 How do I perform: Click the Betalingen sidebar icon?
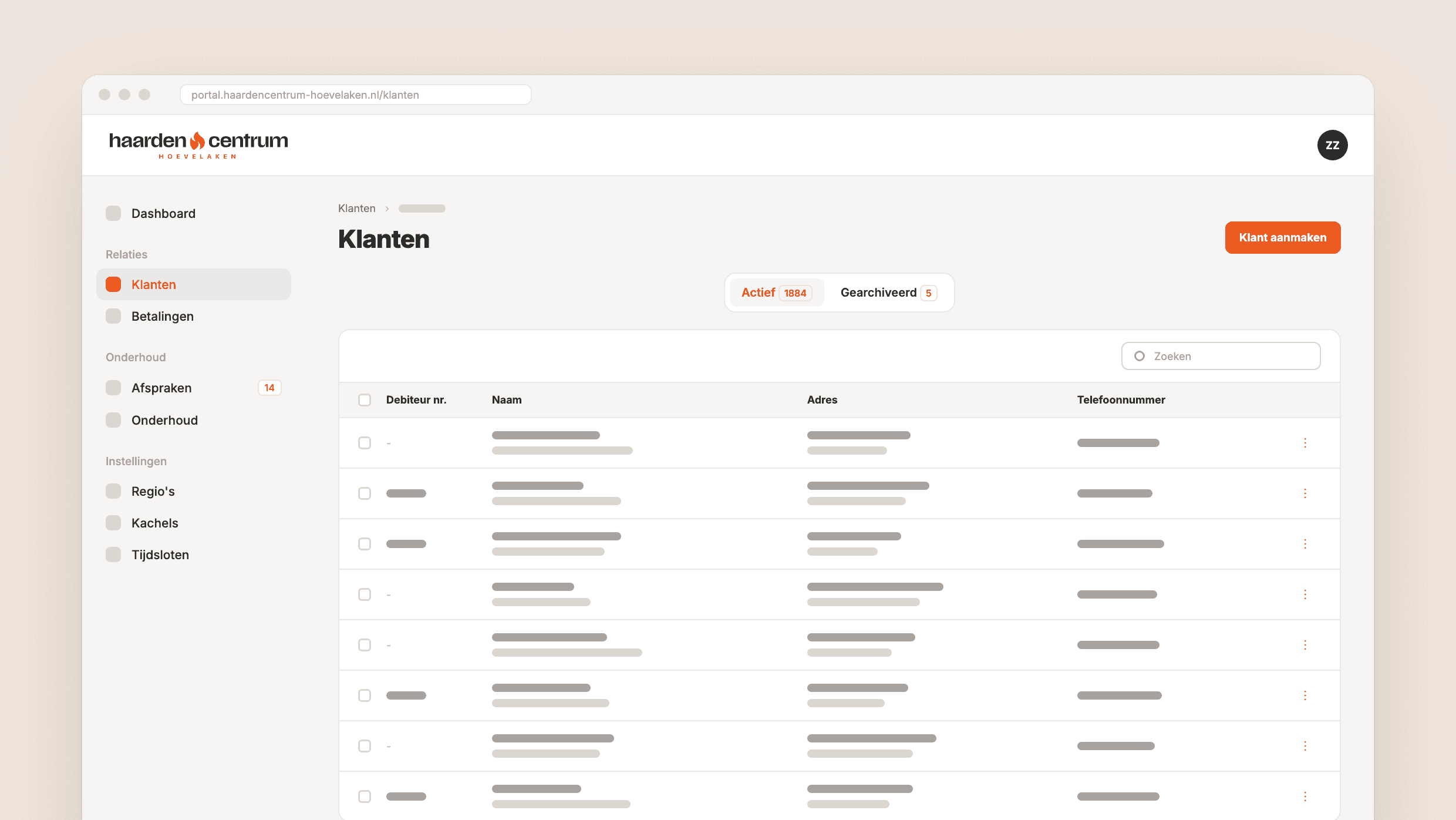pos(113,316)
